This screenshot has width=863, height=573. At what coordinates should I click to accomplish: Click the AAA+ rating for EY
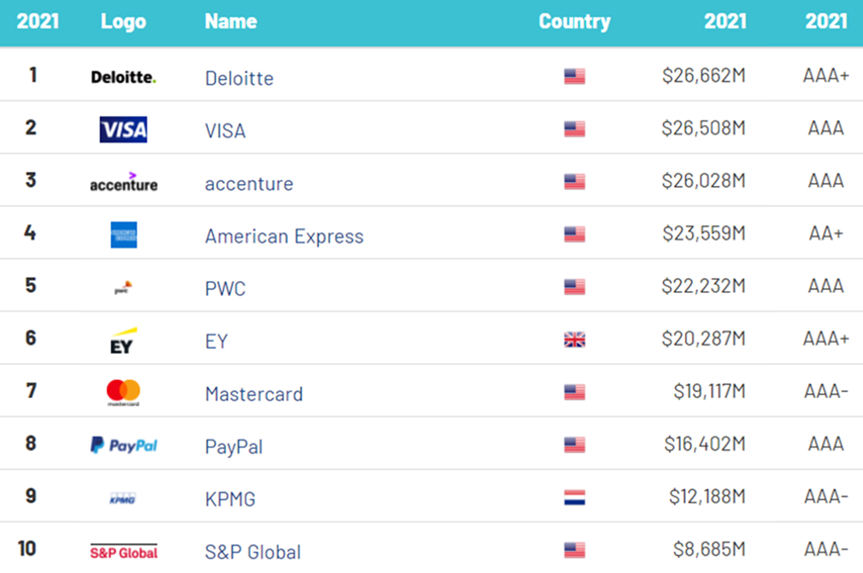coord(826,339)
